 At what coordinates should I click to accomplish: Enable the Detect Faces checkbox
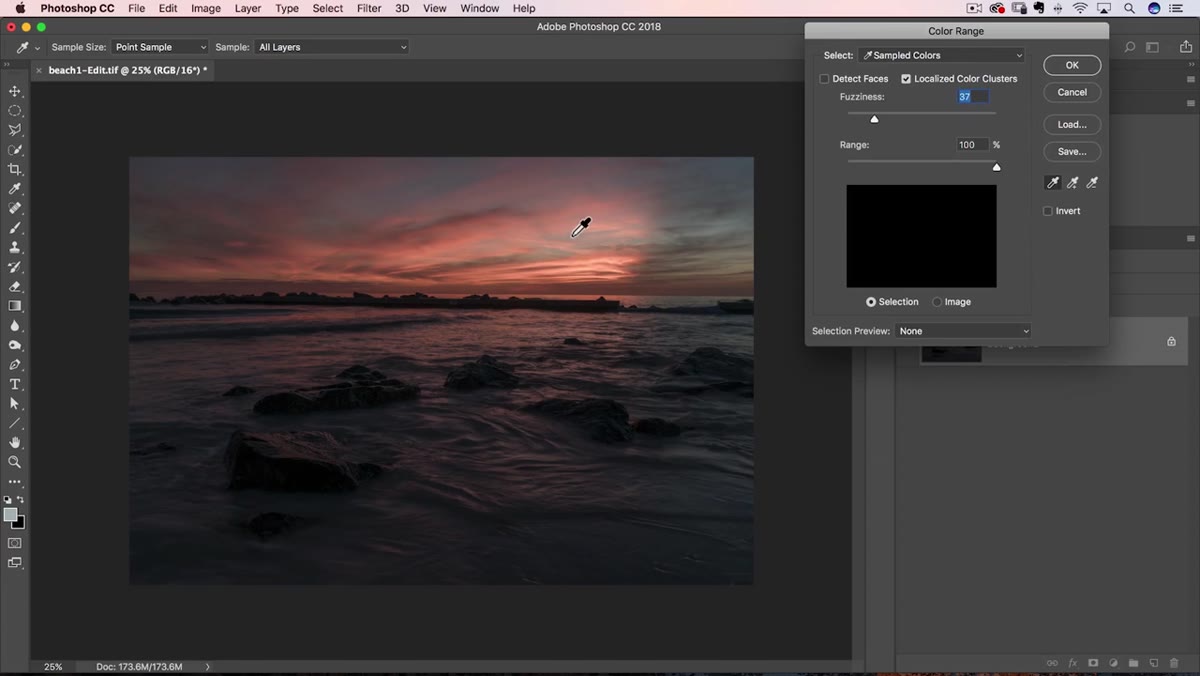pyautogui.click(x=825, y=79)
